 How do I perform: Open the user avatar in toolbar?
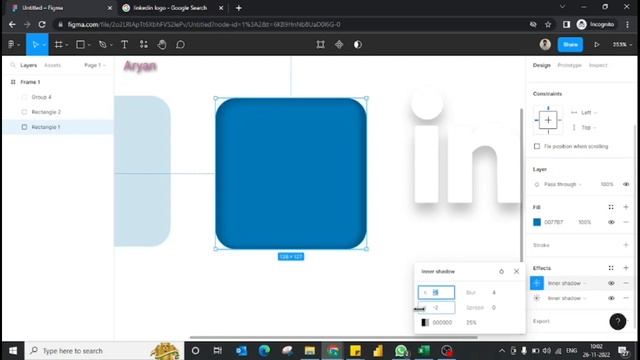tap(545, 44)
